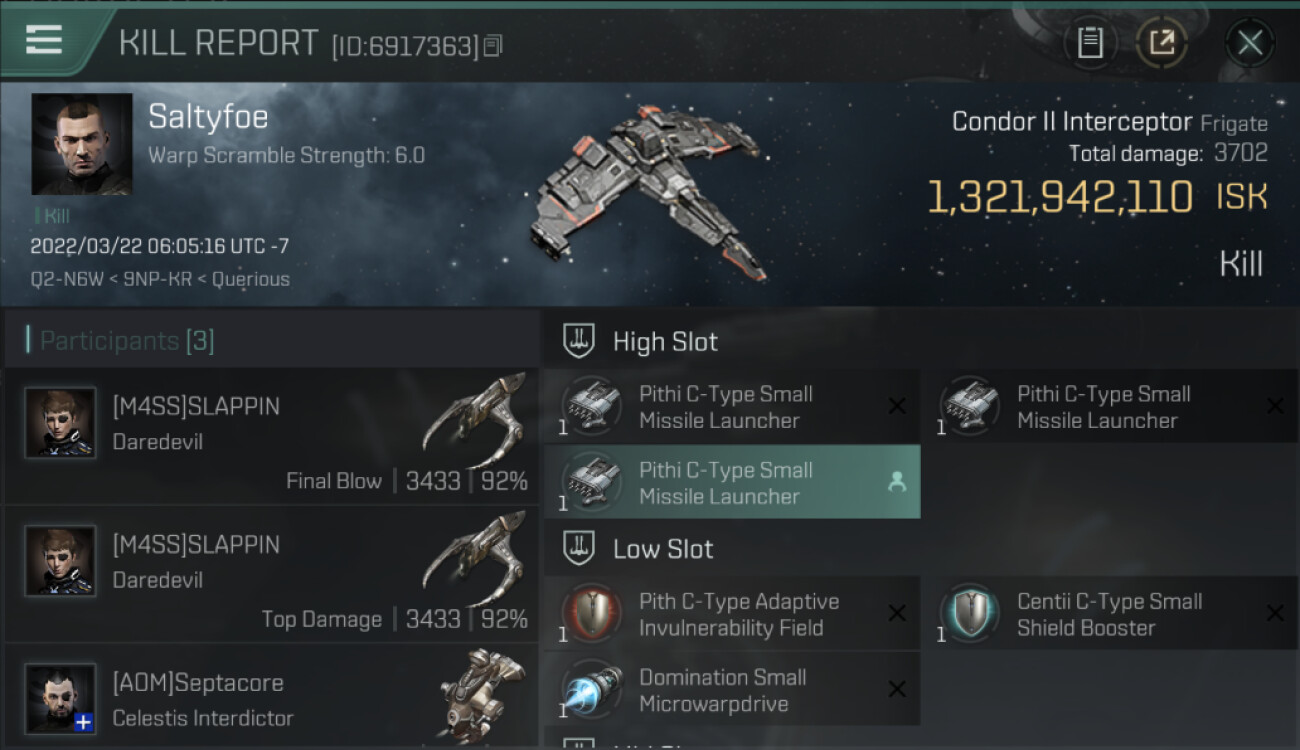Select Centii C-Type Small Shield Booster
Image resolution: width=1300 pixels, height=750 pixels.
coord(1110,614)
